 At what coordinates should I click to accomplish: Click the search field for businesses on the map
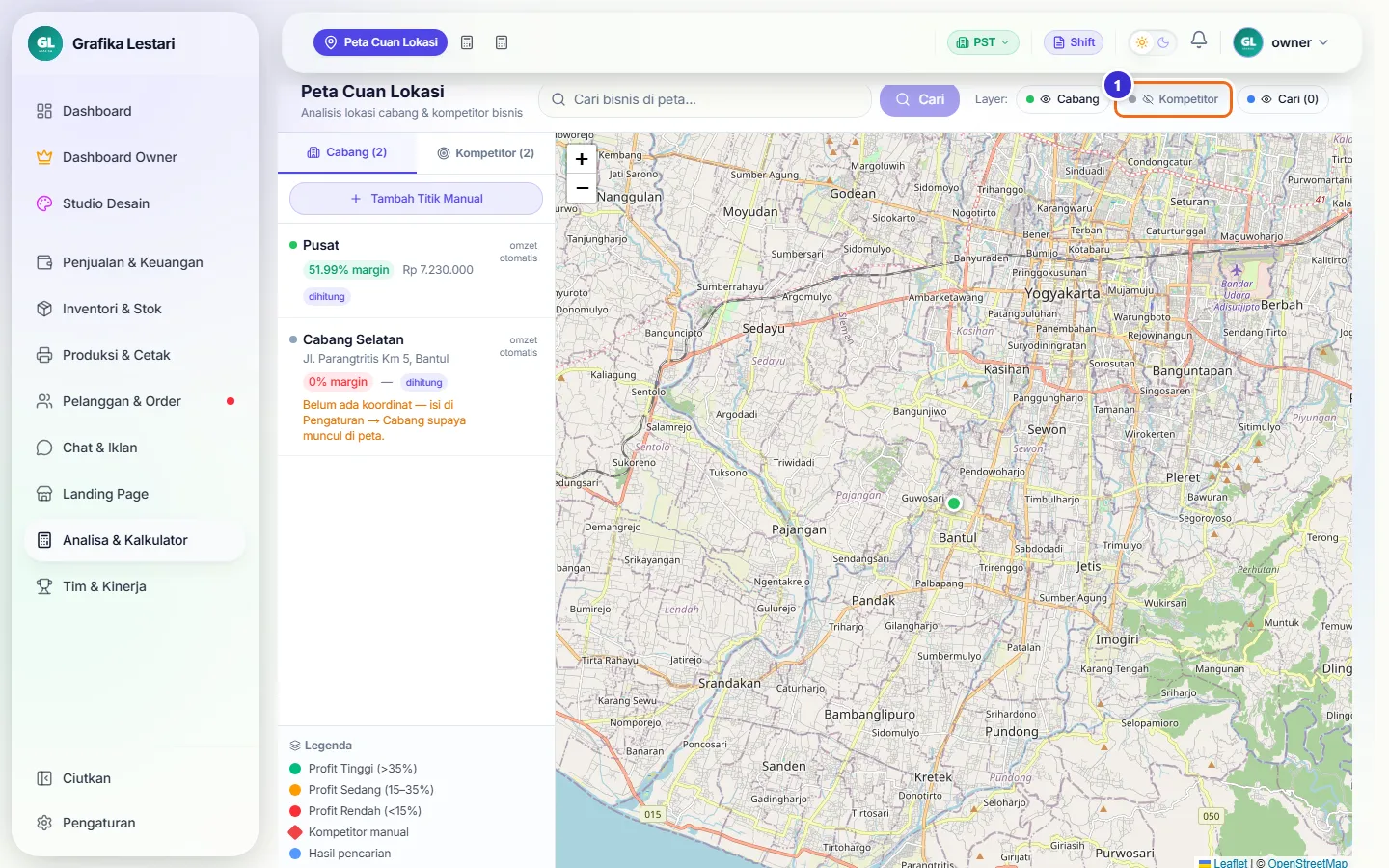tap(705, 99)
